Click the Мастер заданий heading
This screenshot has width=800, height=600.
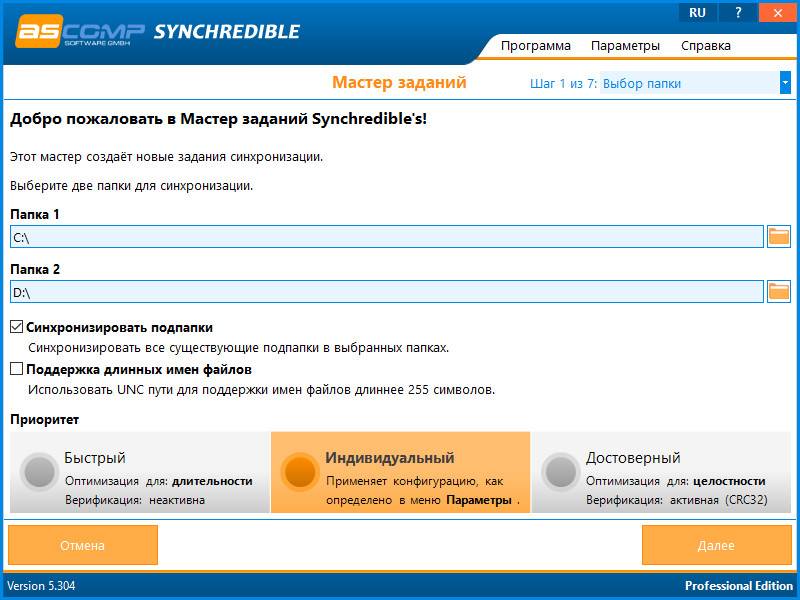click(399, 83)
